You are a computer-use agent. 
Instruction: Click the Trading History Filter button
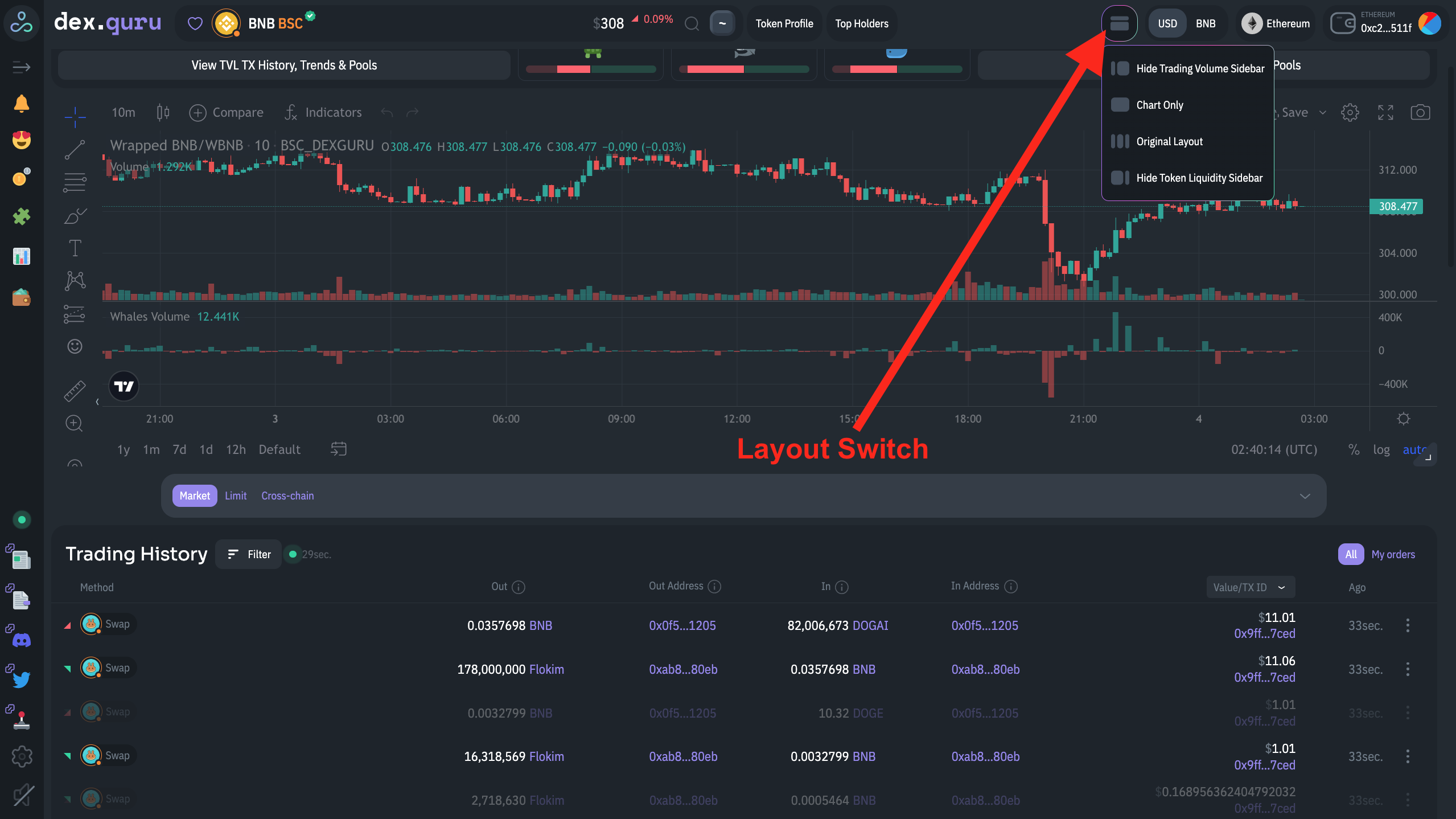click(x=249, y=554)
